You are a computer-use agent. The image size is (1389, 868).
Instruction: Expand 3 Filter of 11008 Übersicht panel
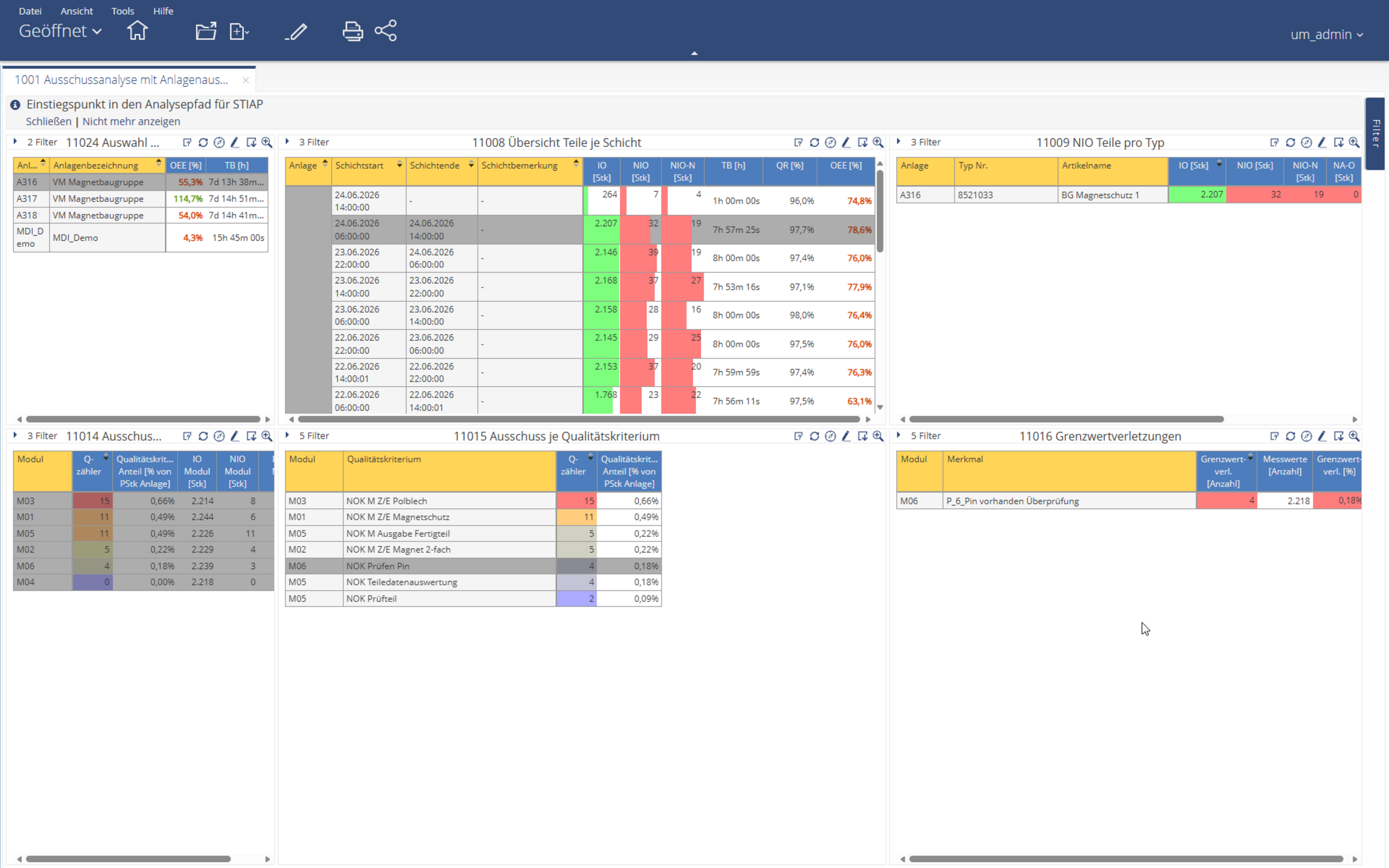click(287, 142)
